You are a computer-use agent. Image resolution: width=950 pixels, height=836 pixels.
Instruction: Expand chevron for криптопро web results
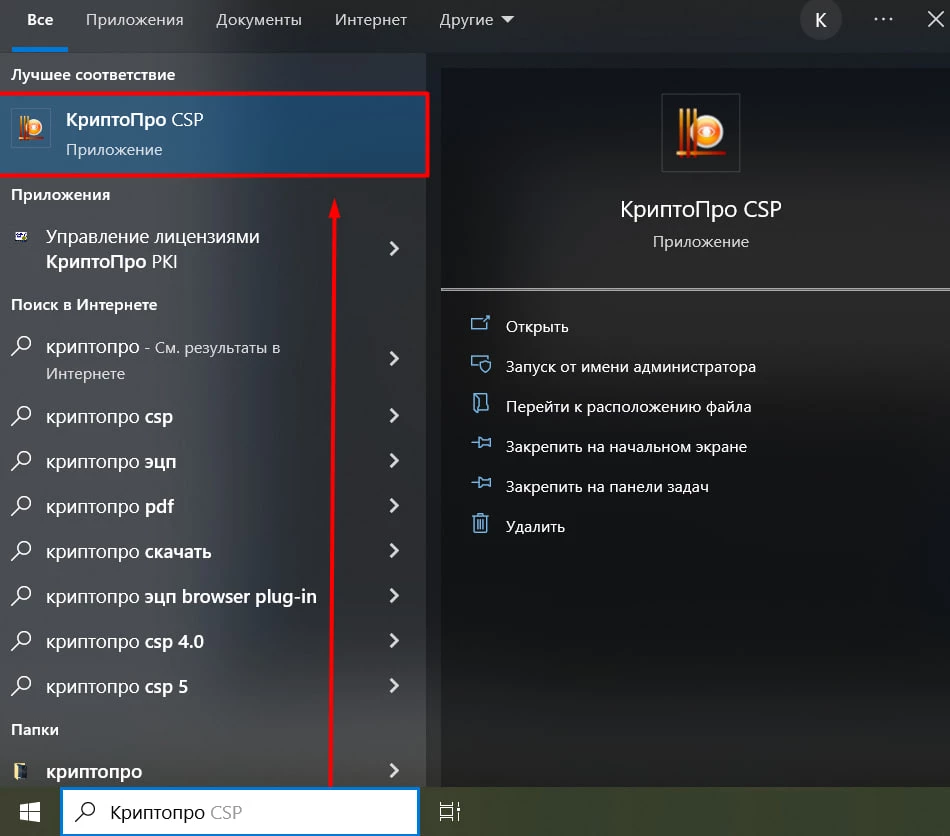click(x=394, y=359)
